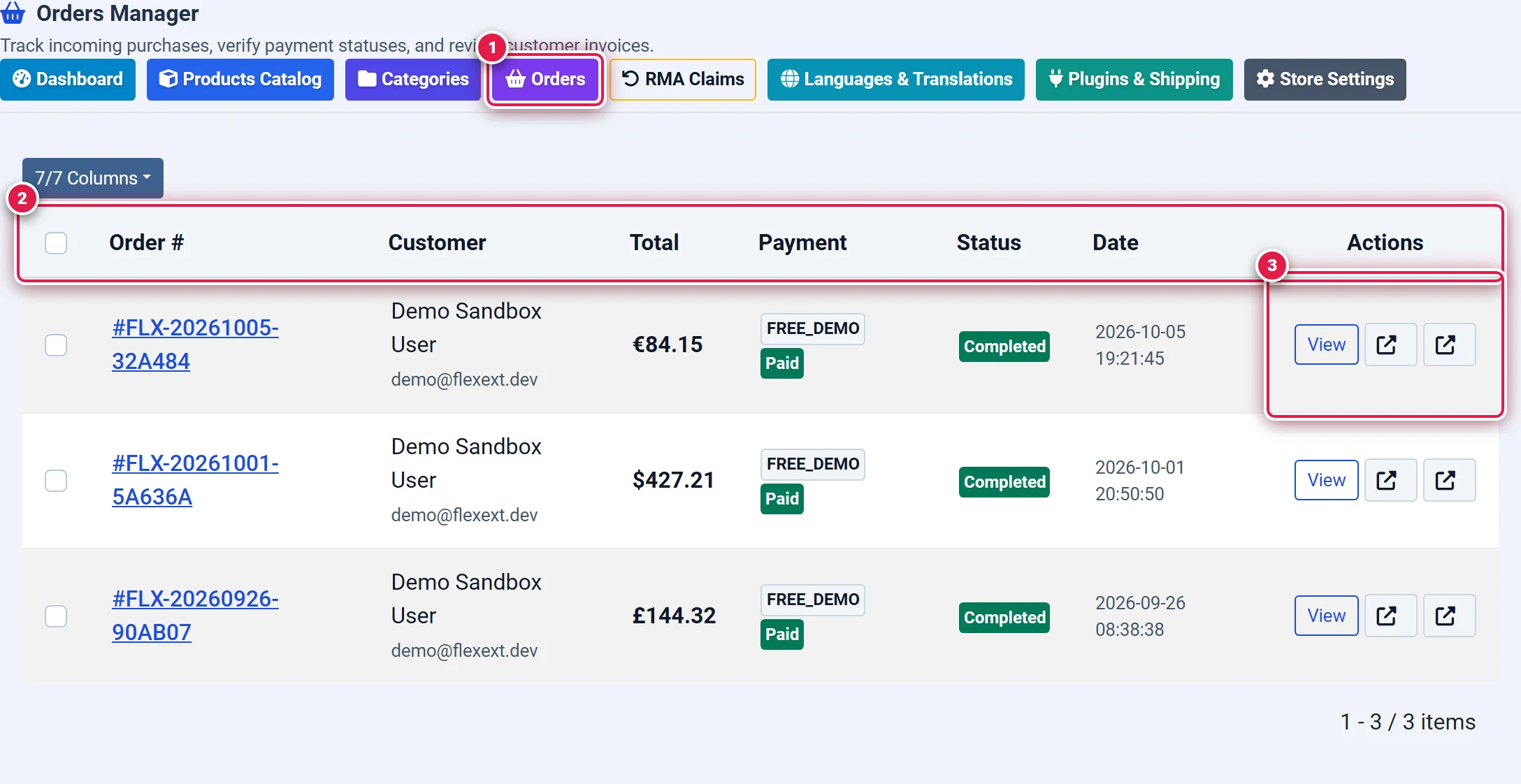Open second external-link icon for order #FLX-20261001-5A636A
This screenshot has width=1521, height=784.
1449,480
